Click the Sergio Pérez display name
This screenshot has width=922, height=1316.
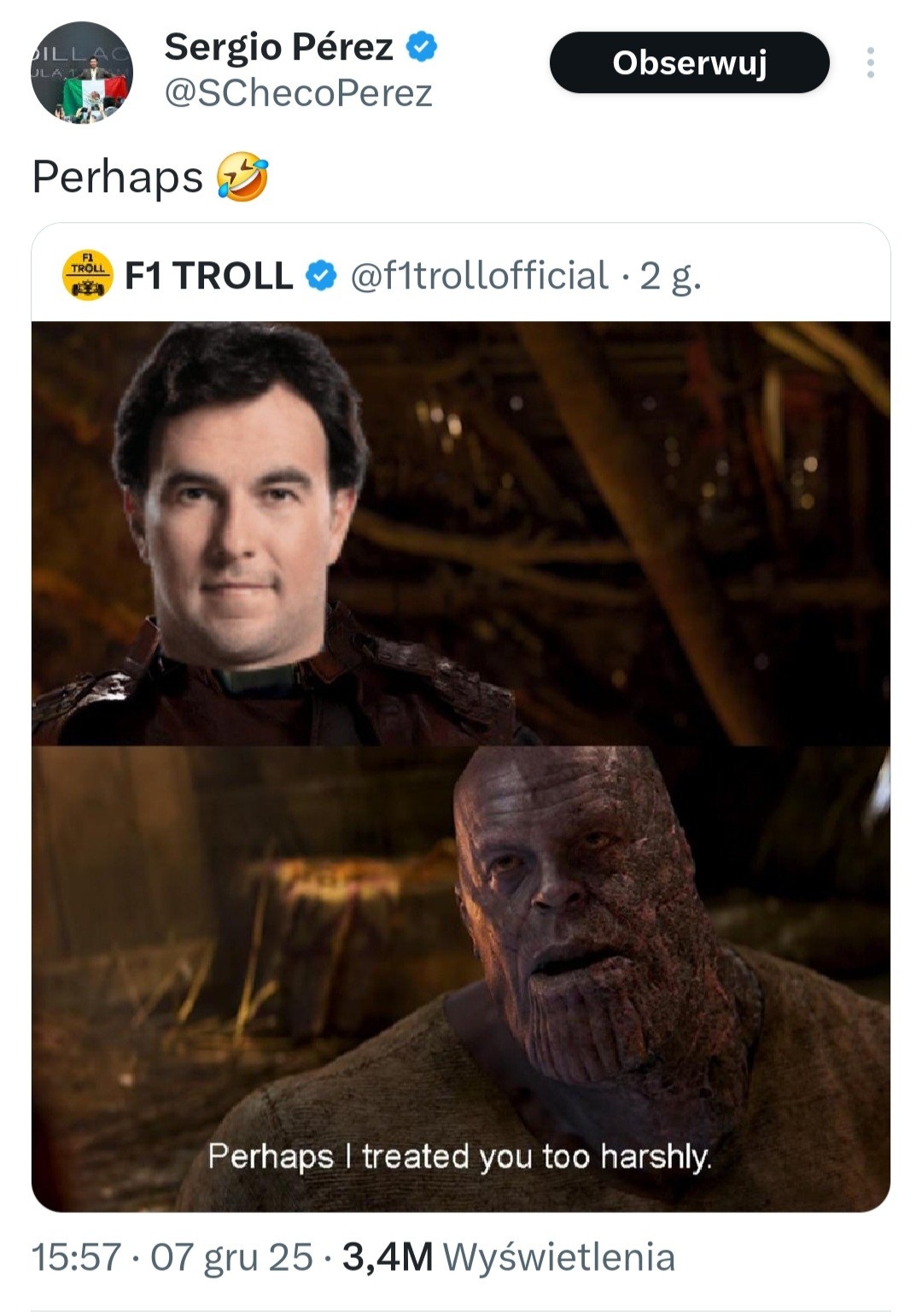click(x=278, y=47)
